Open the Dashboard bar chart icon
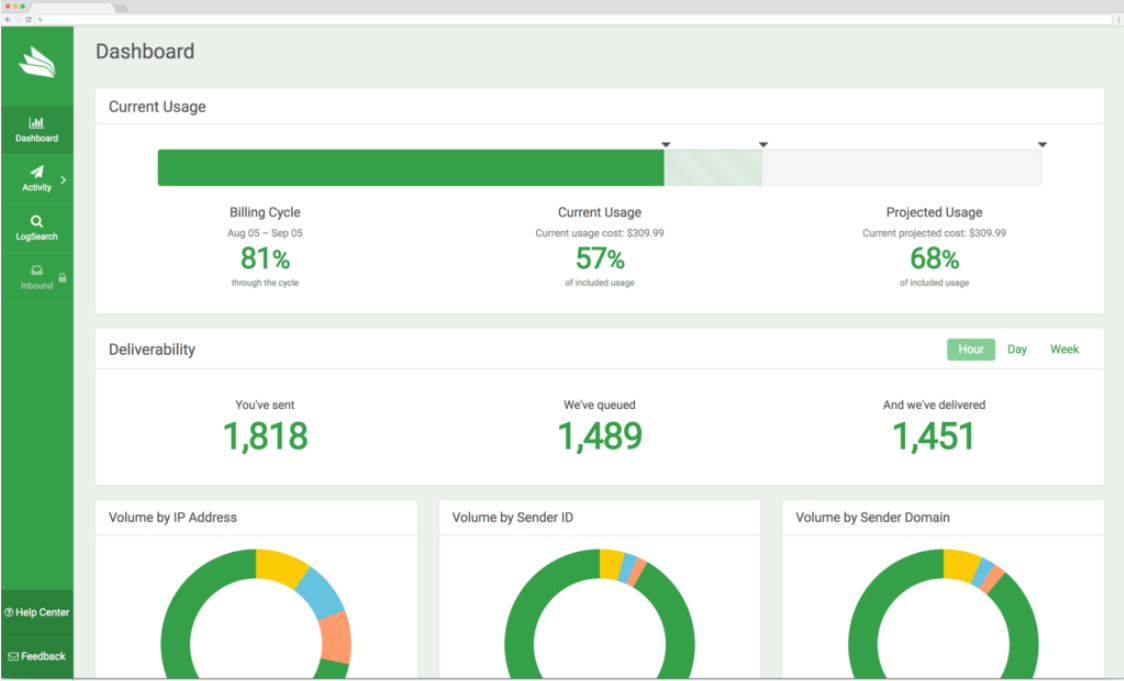Image resolution: width=1124 pixels, height=681 pixels. point(37,123)
